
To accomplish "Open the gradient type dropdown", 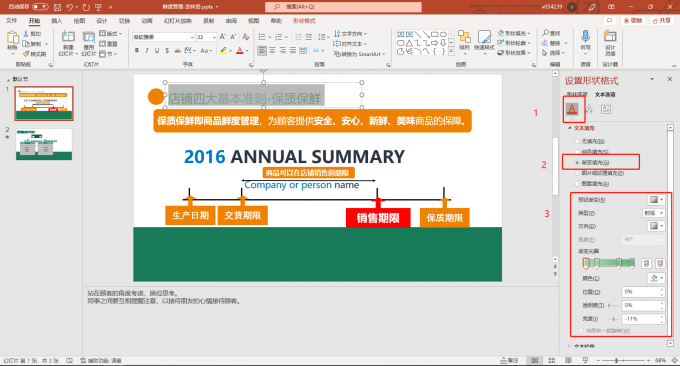I will pos(653,213).
